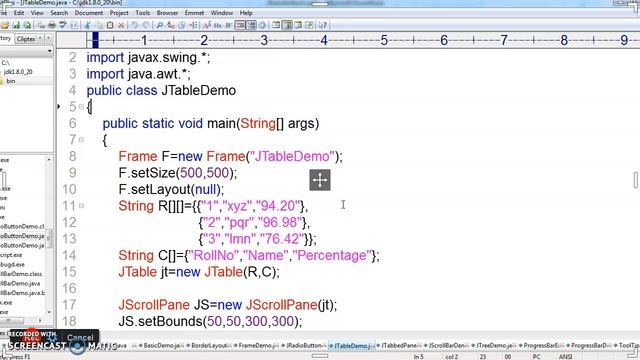
Task: Select the C:\ folder in directory tree
Action: point(5,62)
